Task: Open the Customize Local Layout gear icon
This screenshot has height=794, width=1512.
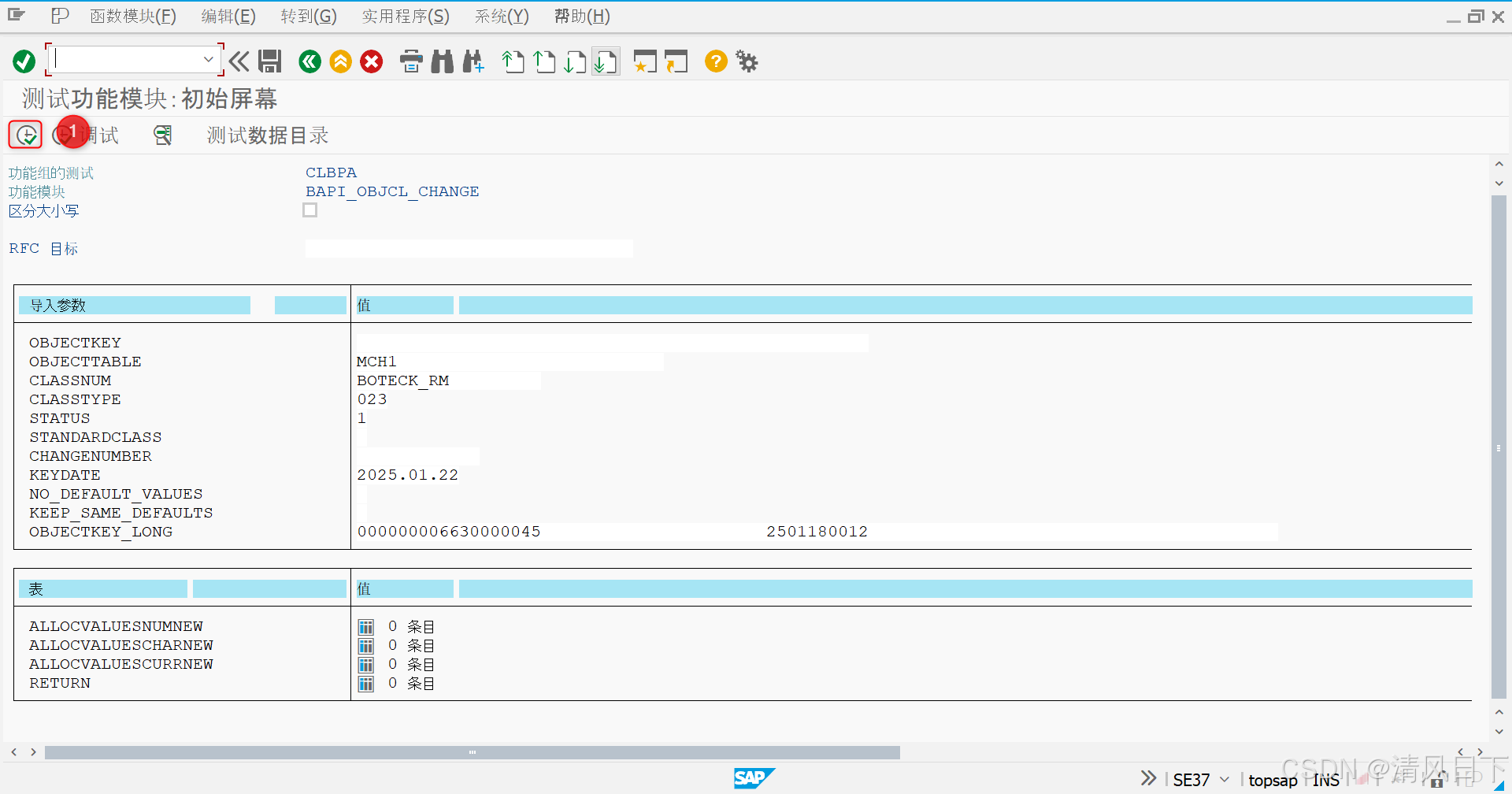Action: click(747, 61)
